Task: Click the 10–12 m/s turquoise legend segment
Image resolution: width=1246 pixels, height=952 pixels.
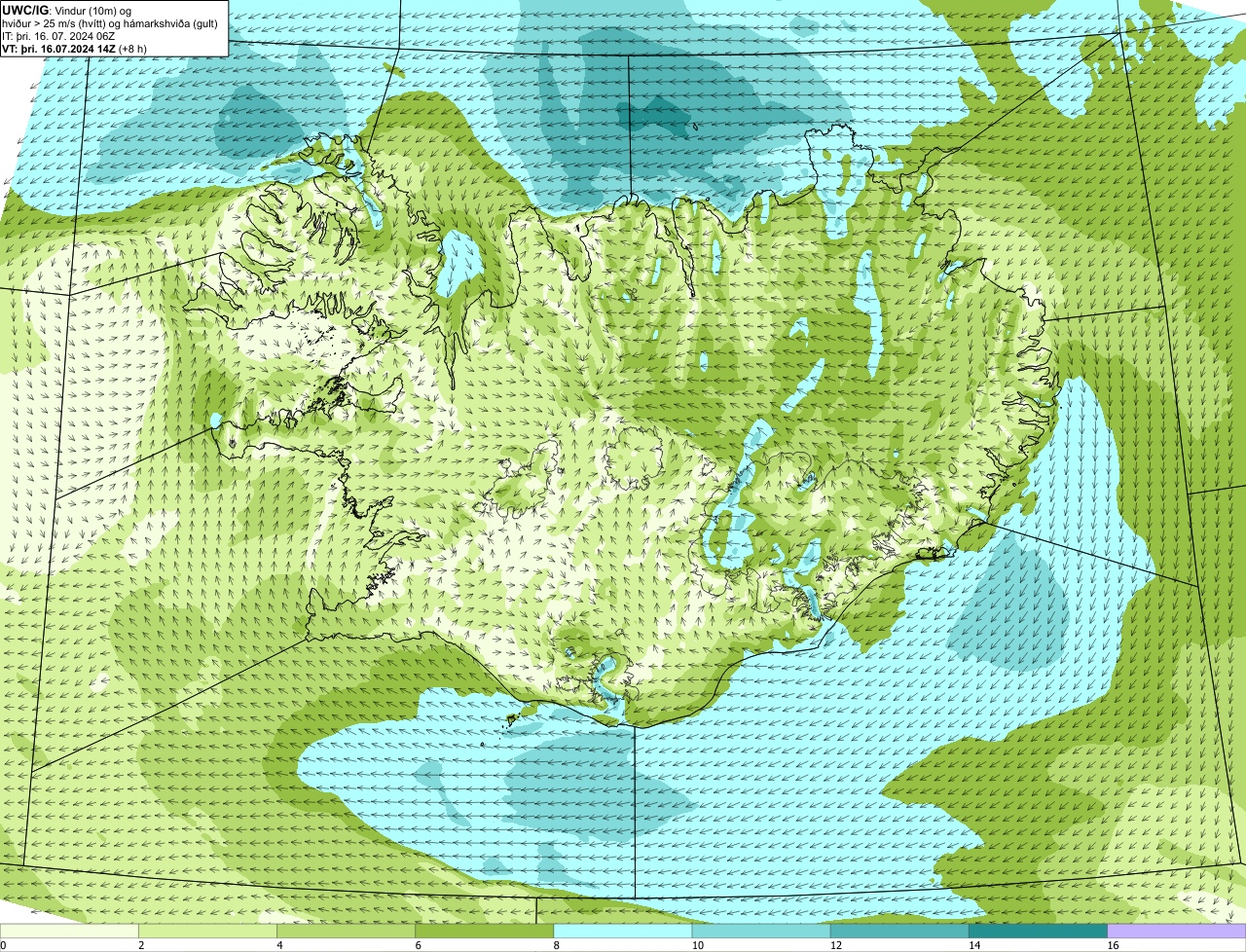Action: tap(761, 932)
